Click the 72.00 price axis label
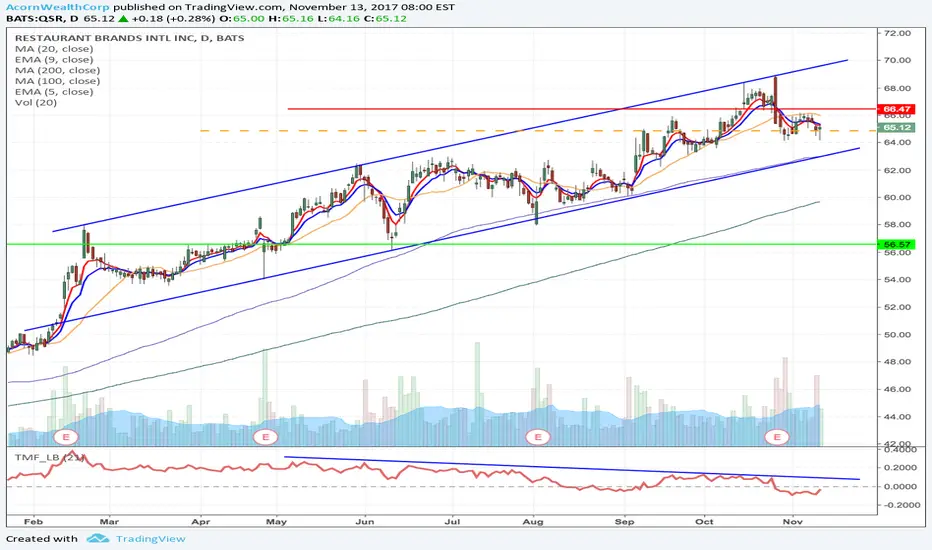 tap(898, 33)
